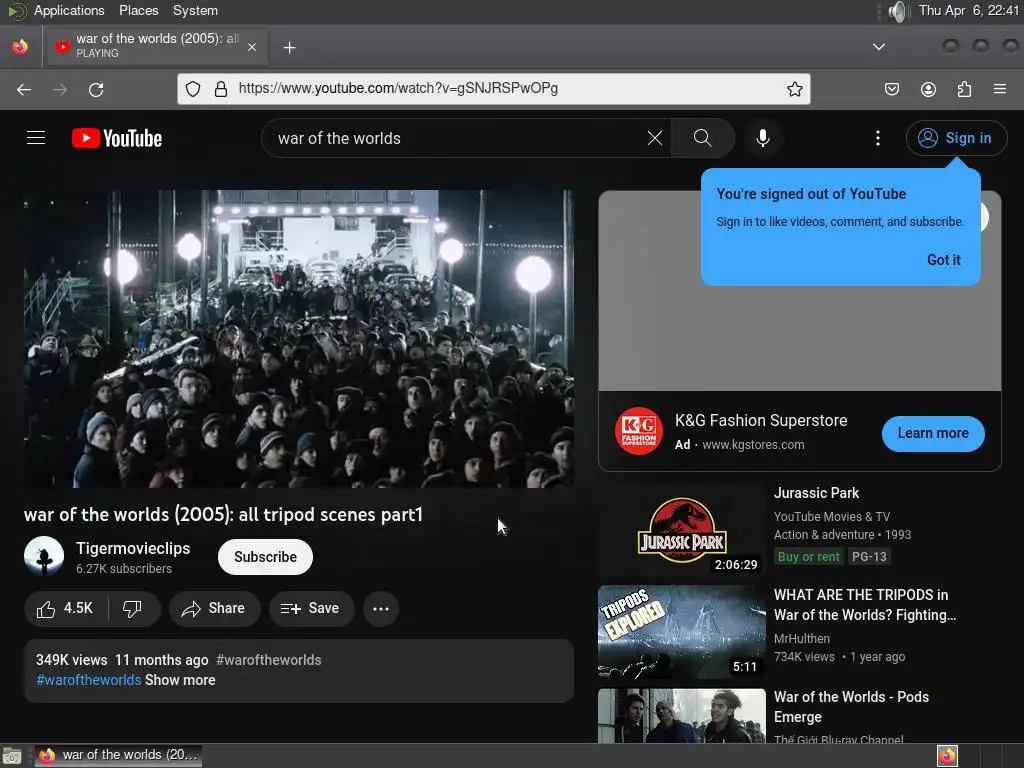Start voice search with the microphone
This screenshot has height=768, width=1024.
[763, 138]
